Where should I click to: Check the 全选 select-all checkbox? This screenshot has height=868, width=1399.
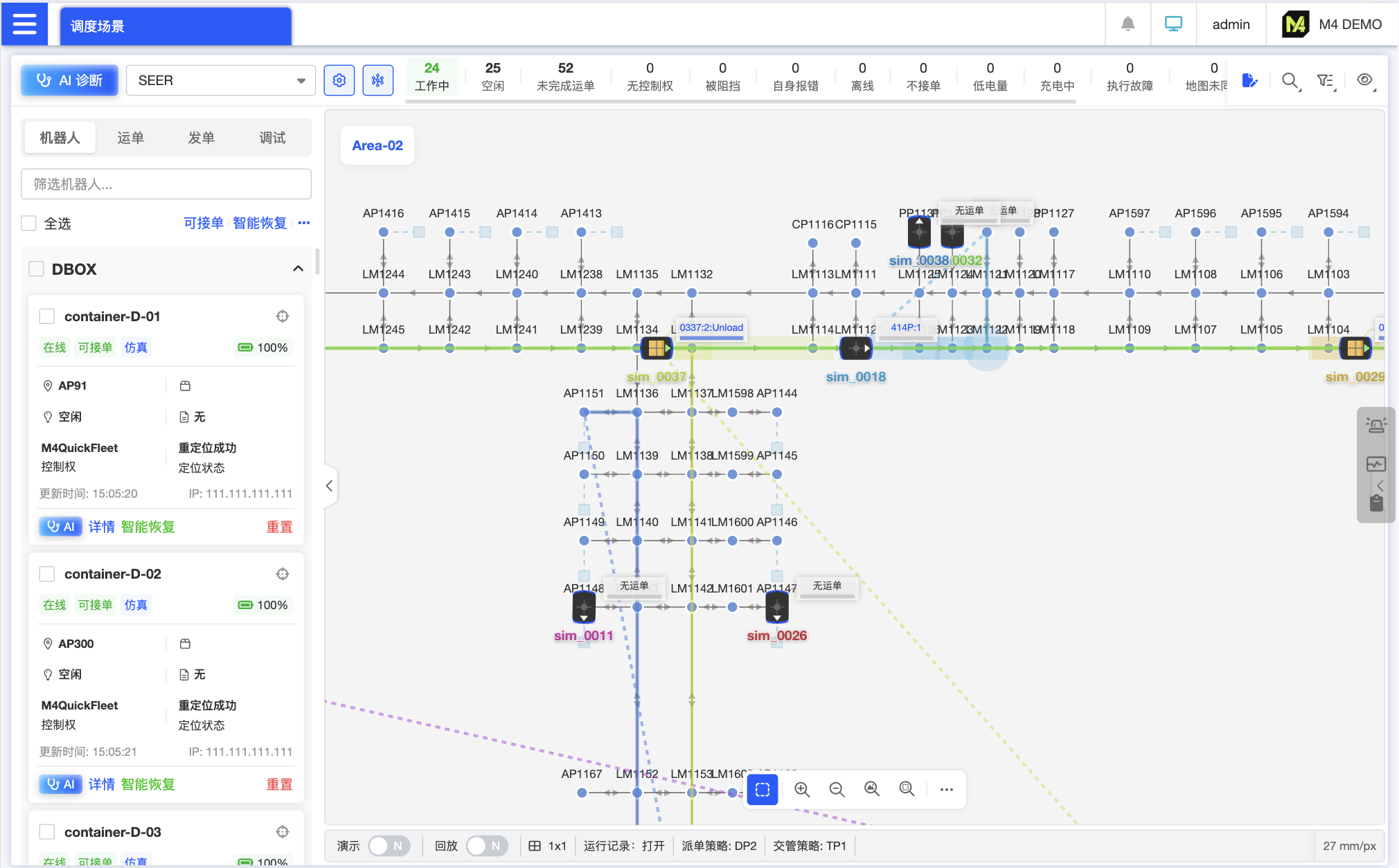click(29, 224)
